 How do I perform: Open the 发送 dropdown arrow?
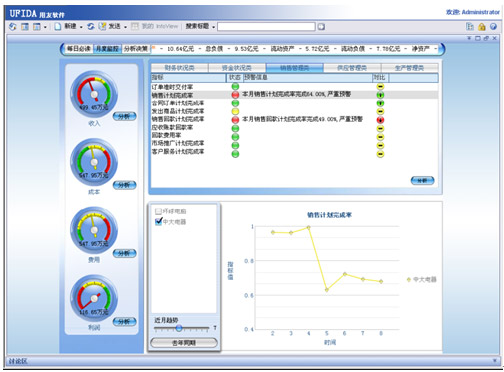tap(125, 27)
